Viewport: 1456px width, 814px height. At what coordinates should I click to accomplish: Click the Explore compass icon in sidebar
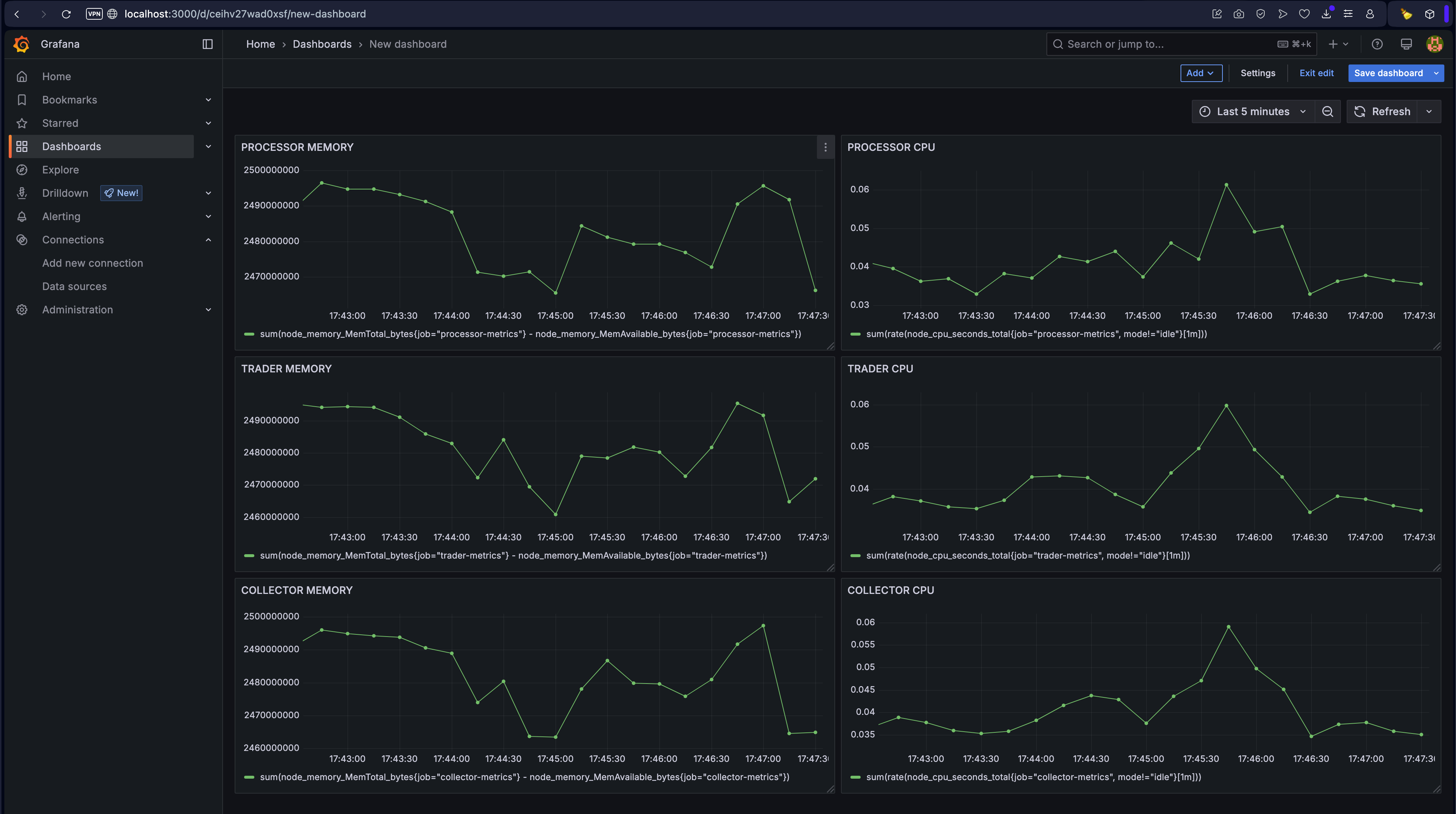22,169
